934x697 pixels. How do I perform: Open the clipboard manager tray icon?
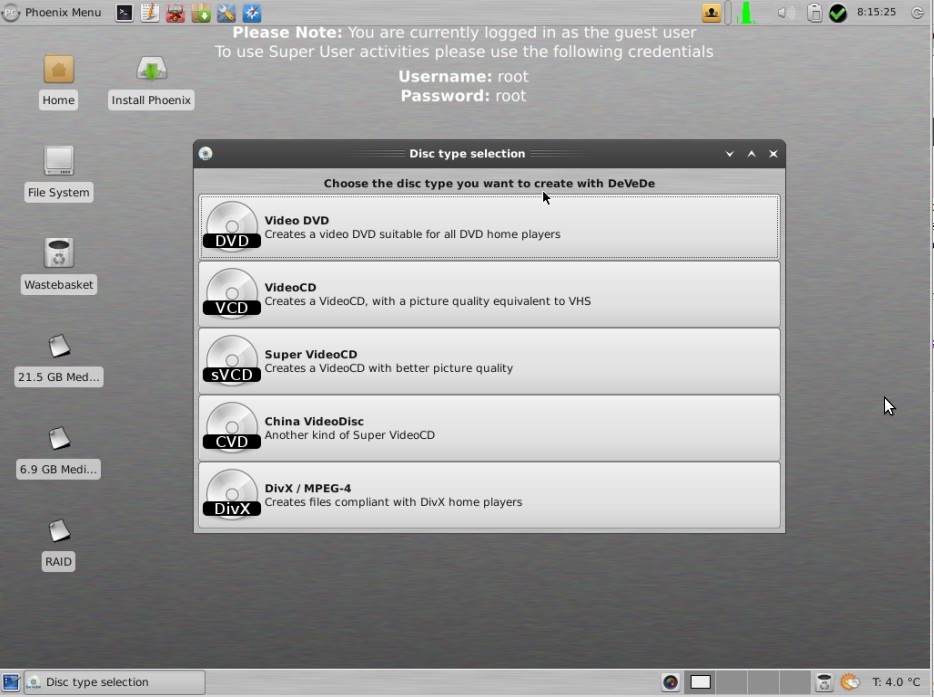(x=814, y=13)
